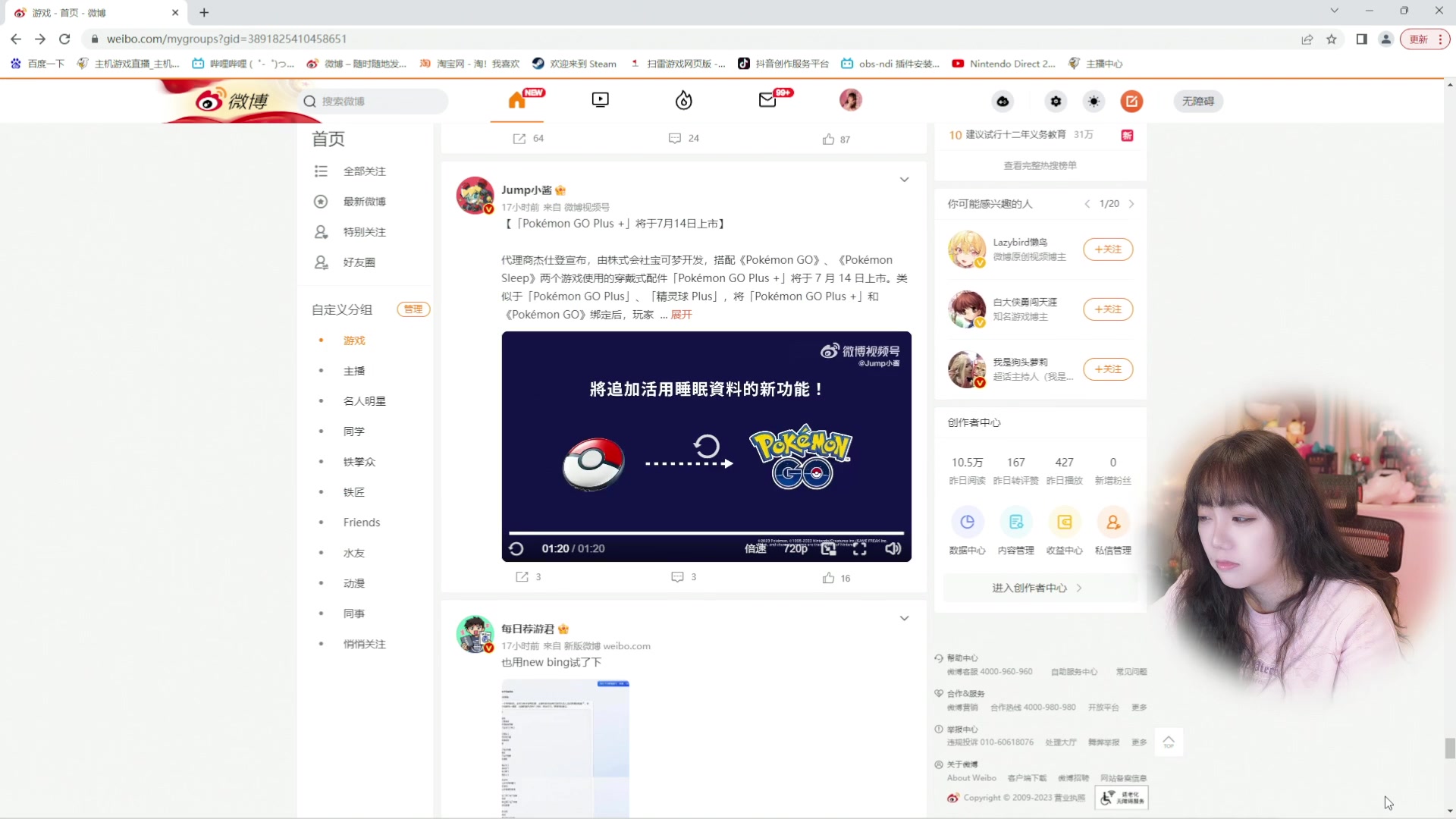Screen dimensions: 1456x819
Task: Open the video channel icon in top nav
Action: [x=600, y=100]
